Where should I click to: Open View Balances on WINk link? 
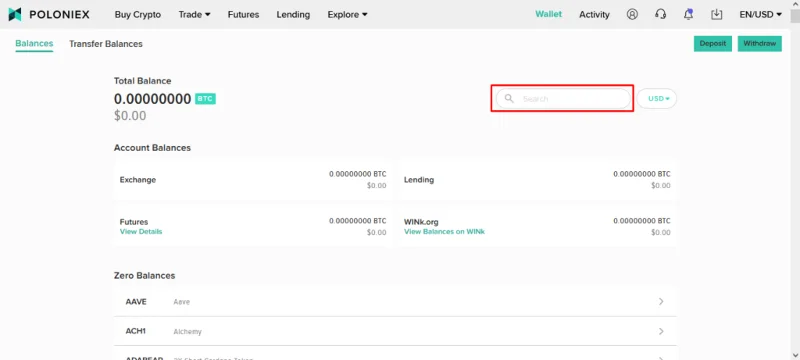coord(444,232)
